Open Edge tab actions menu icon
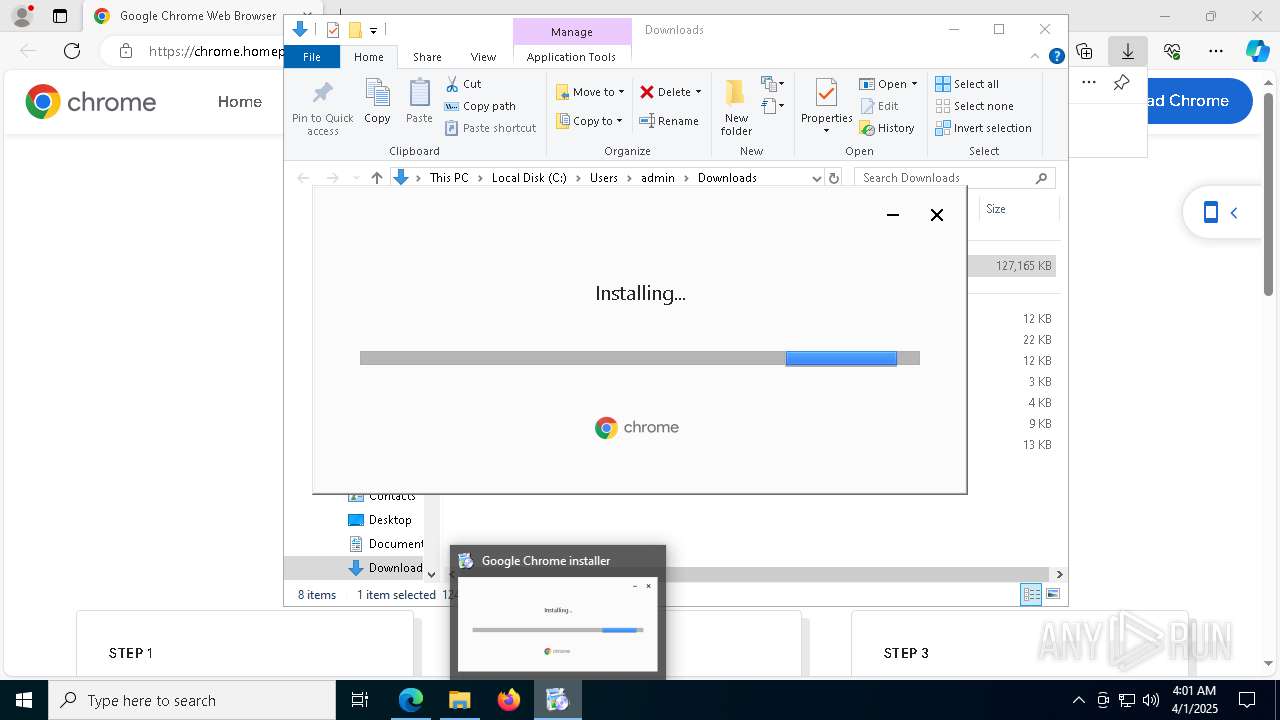Image resolution: width=1280 pixels, height=720 pixels. (60, 16)
